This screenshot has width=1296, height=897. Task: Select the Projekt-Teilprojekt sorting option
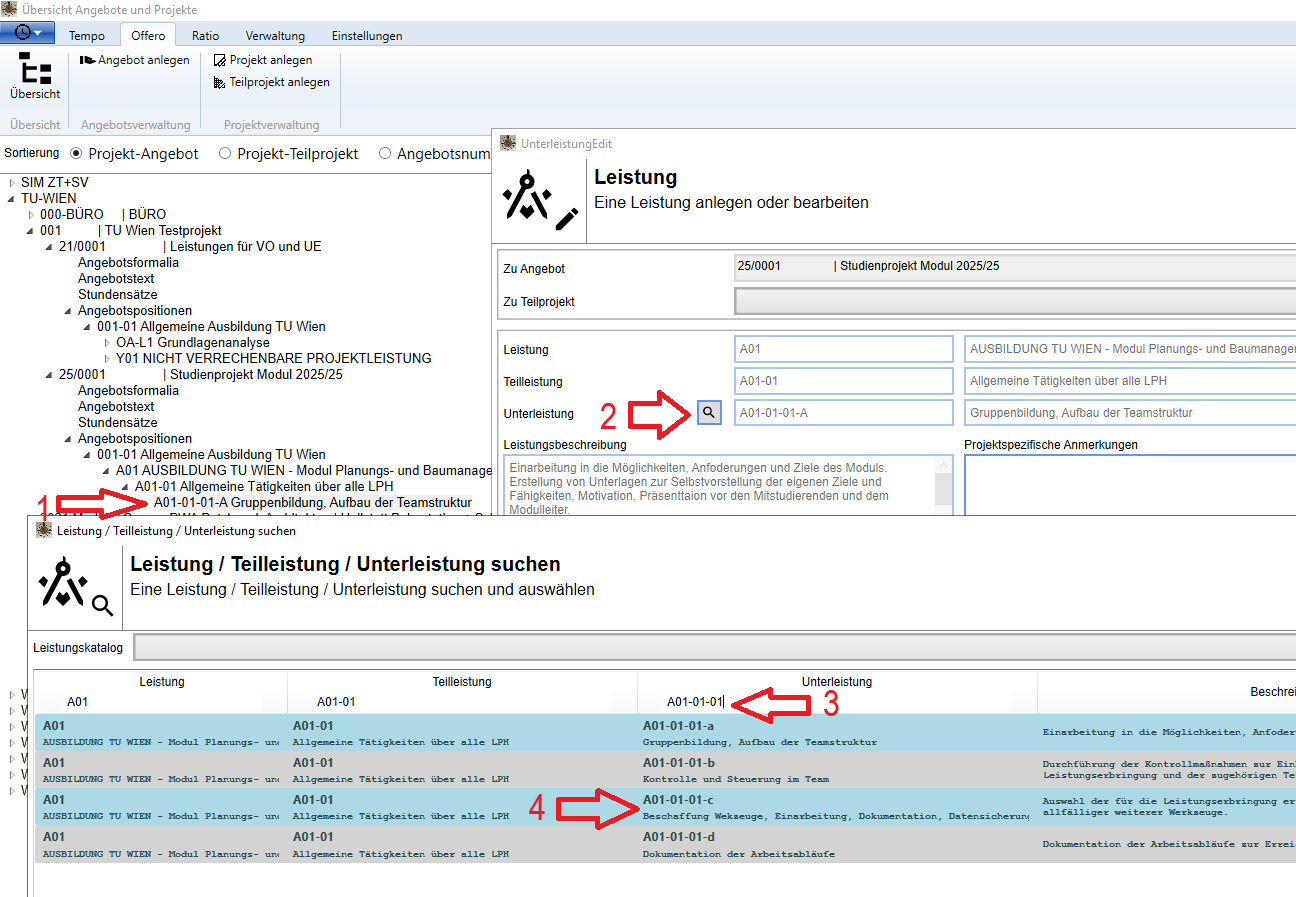[x=225, y=154]
